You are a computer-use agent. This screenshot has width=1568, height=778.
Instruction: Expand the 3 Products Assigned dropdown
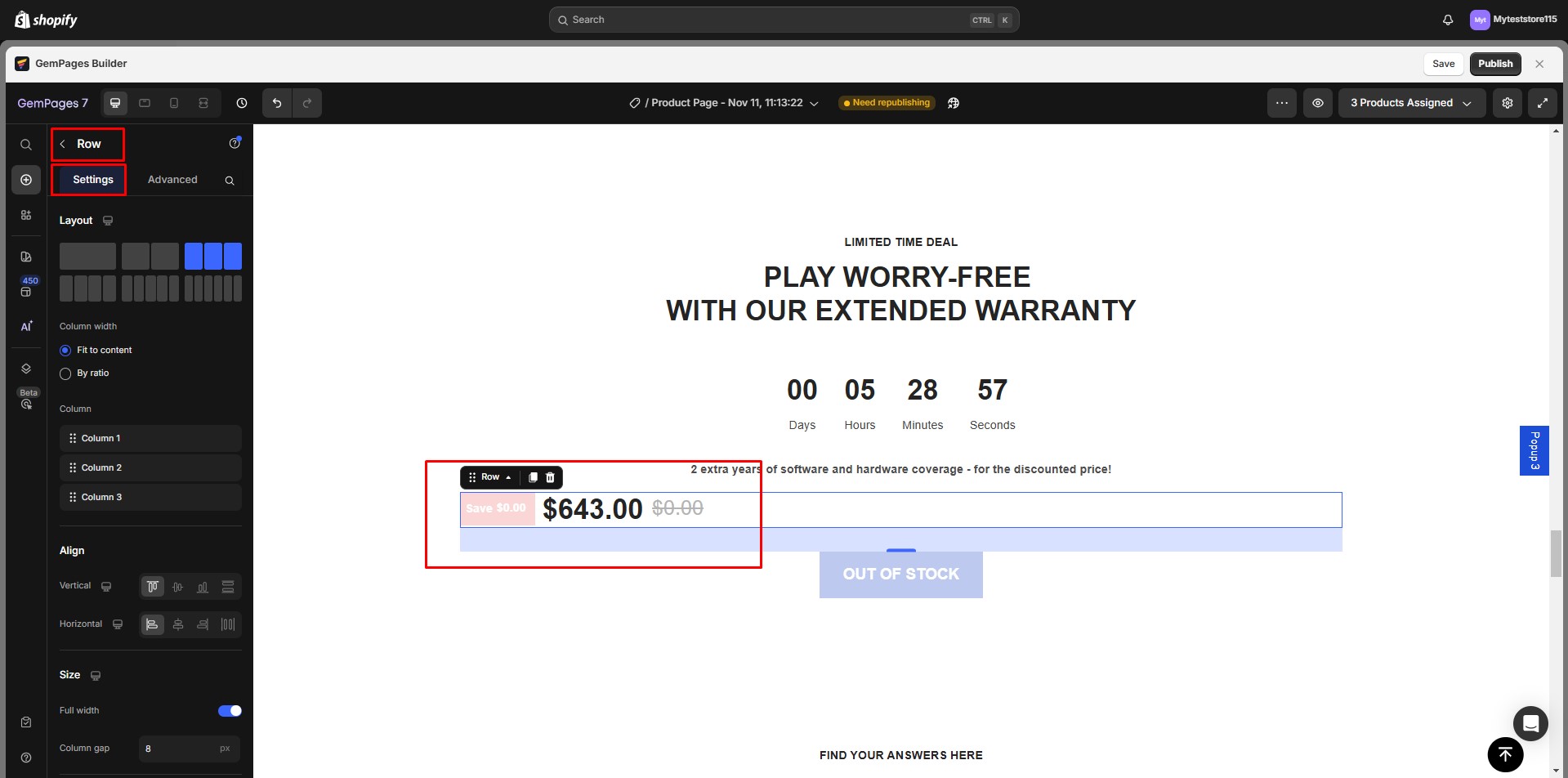(x=1411, y=103)
